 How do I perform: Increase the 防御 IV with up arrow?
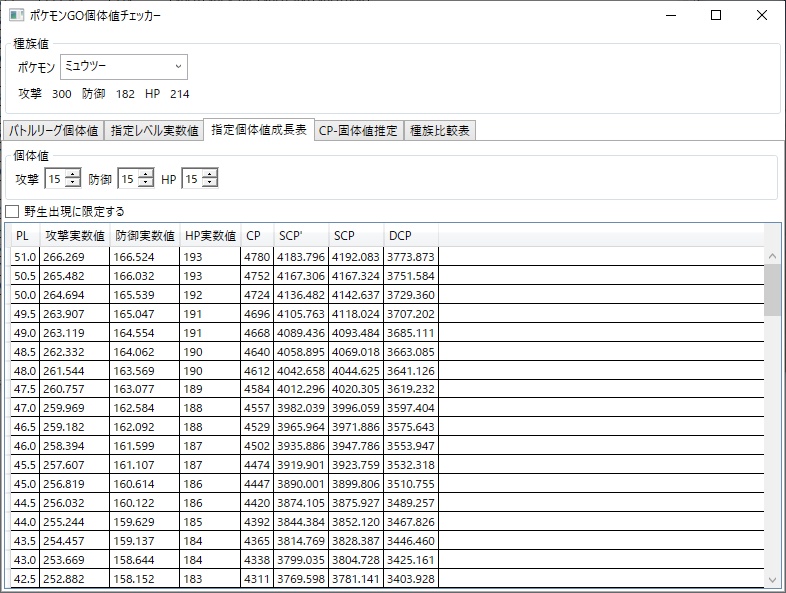click(146, 174)
